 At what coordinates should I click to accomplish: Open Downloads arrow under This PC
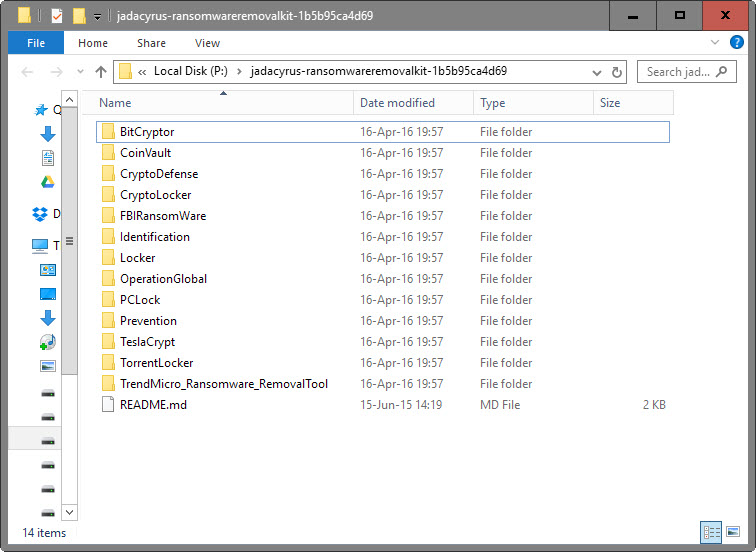(x=48, y=318)
